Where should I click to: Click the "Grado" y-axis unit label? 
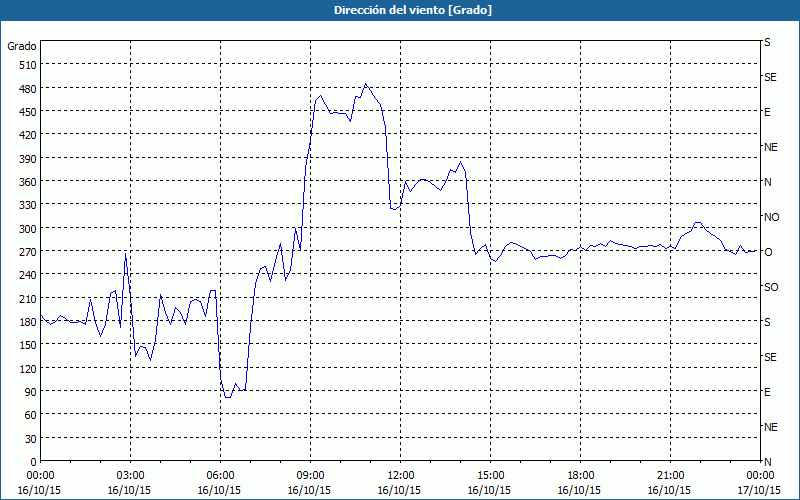coord(22,46)
